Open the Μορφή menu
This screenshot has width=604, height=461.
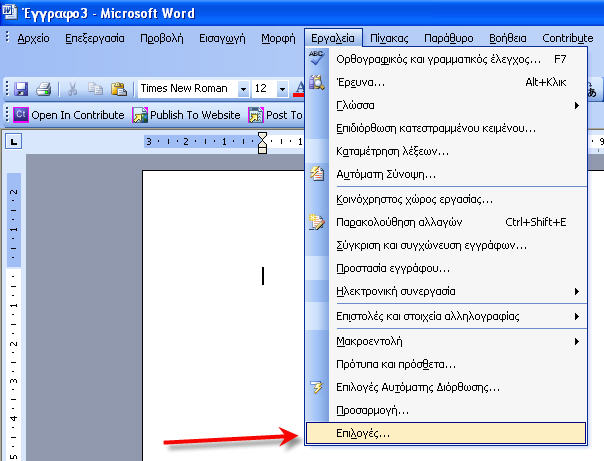278,38
